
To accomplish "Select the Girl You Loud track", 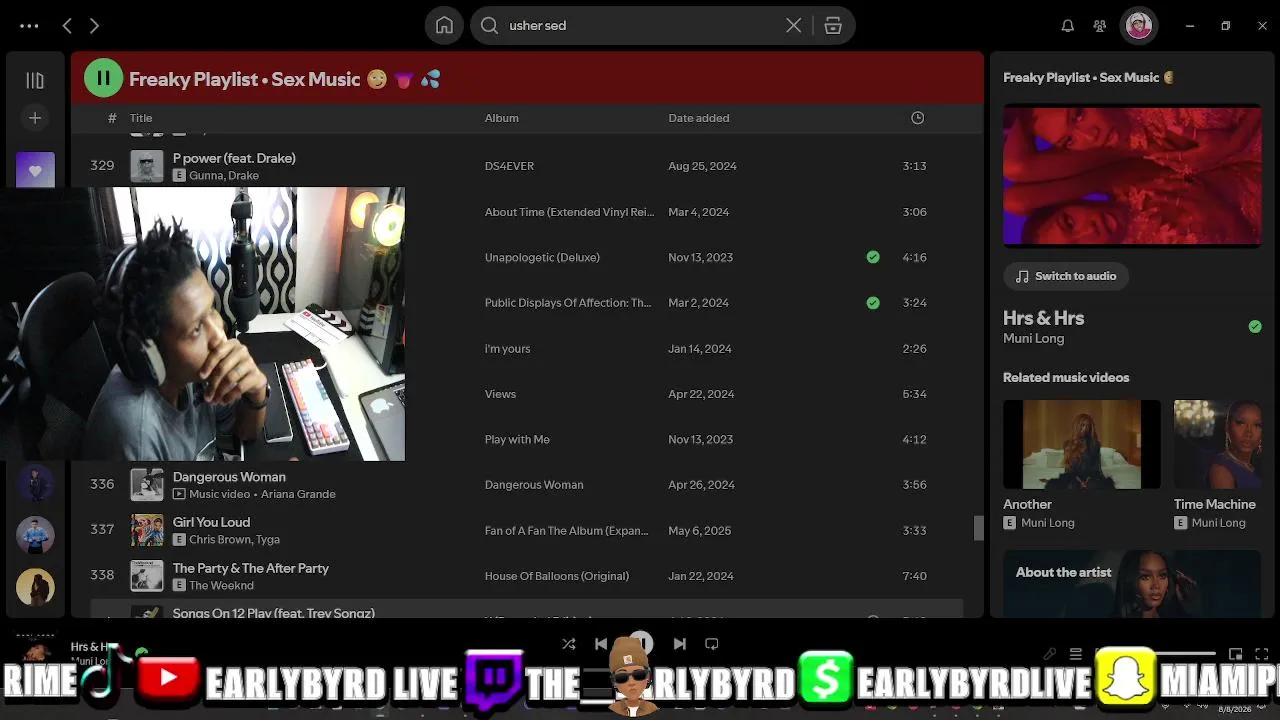I will 211,522.
